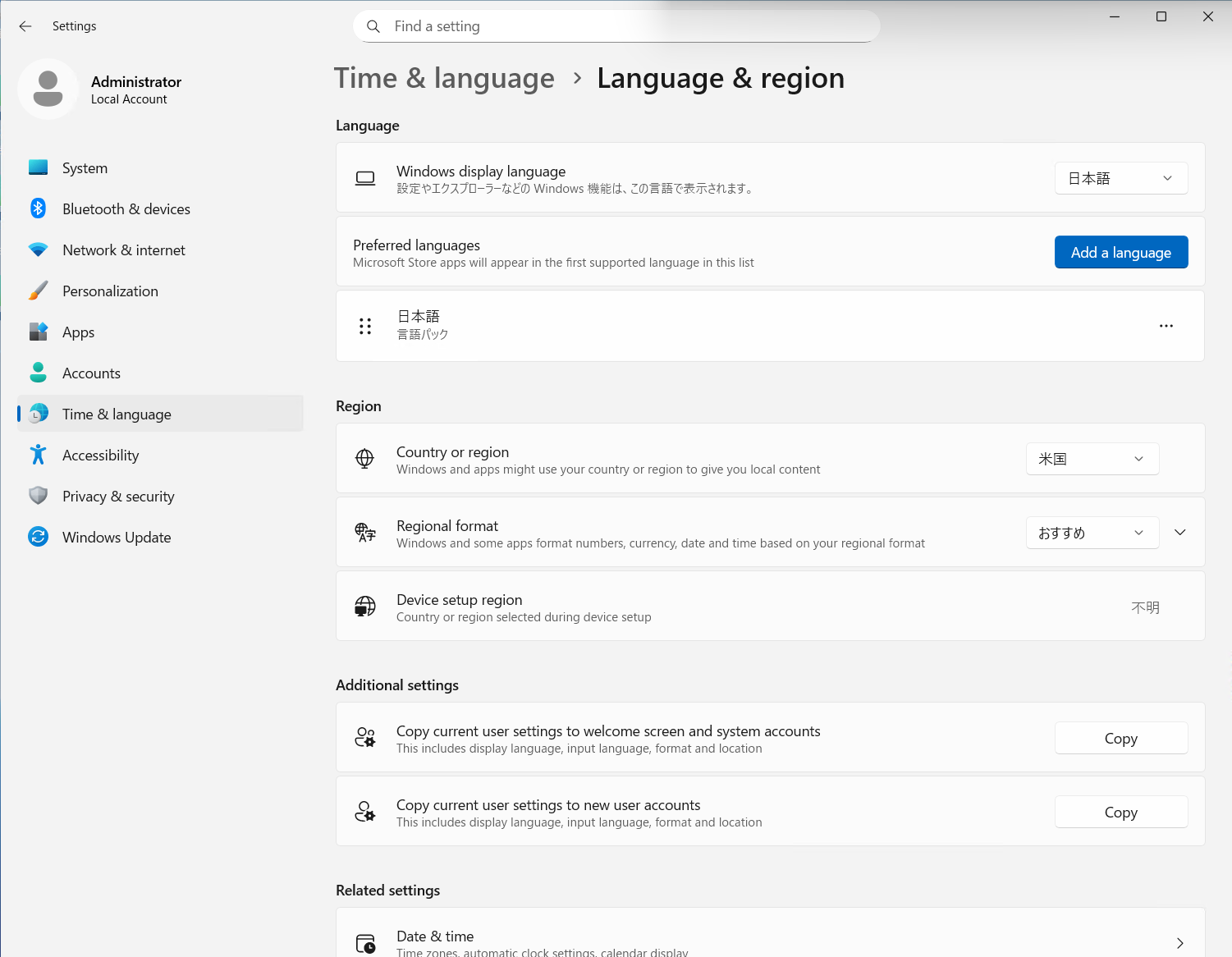Open the Country or region dropdown
Image resolution: width=1232 pixels, height=957 pixels.
(x=1092, y=459)
